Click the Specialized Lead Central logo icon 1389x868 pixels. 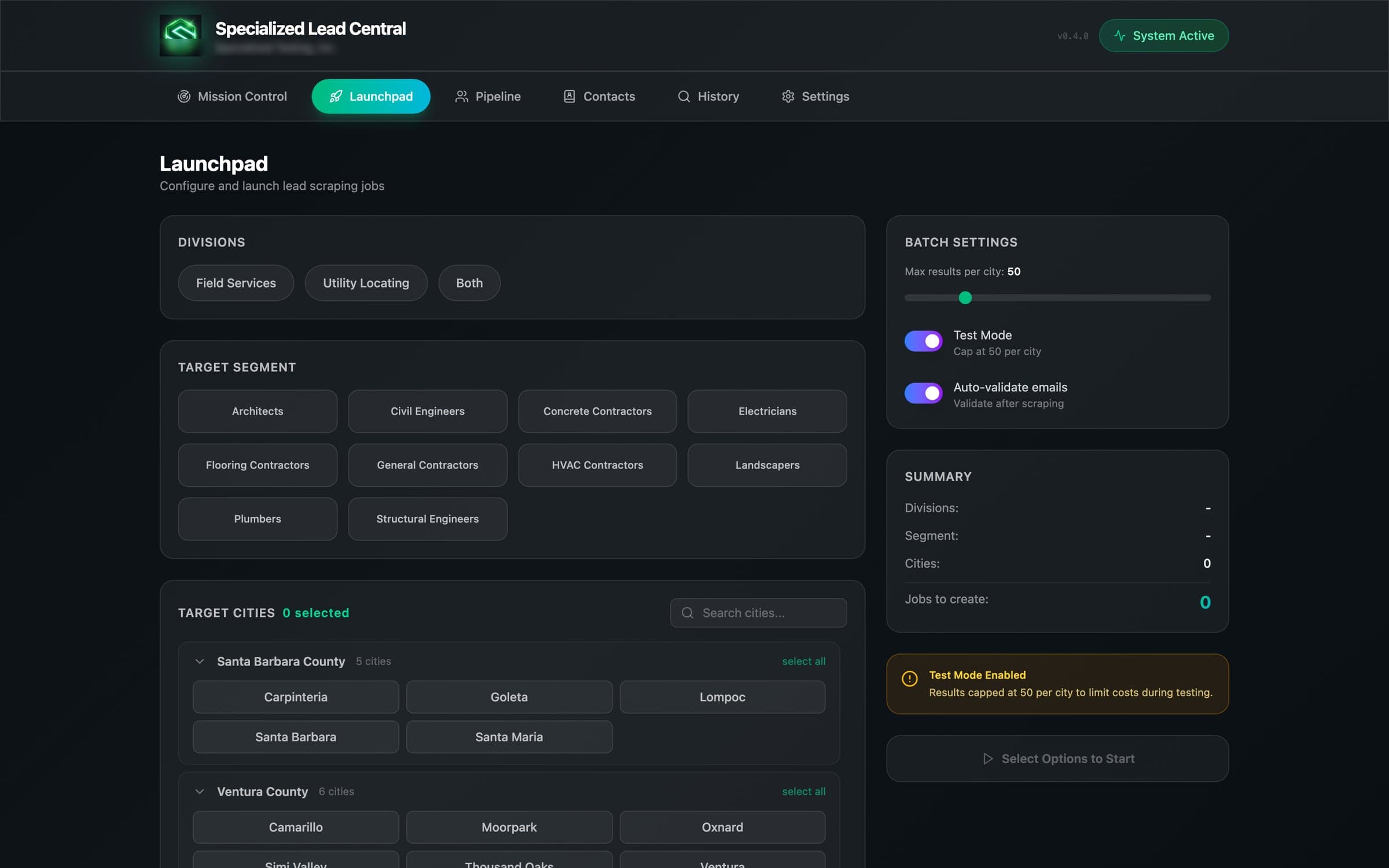pos(181,35)
